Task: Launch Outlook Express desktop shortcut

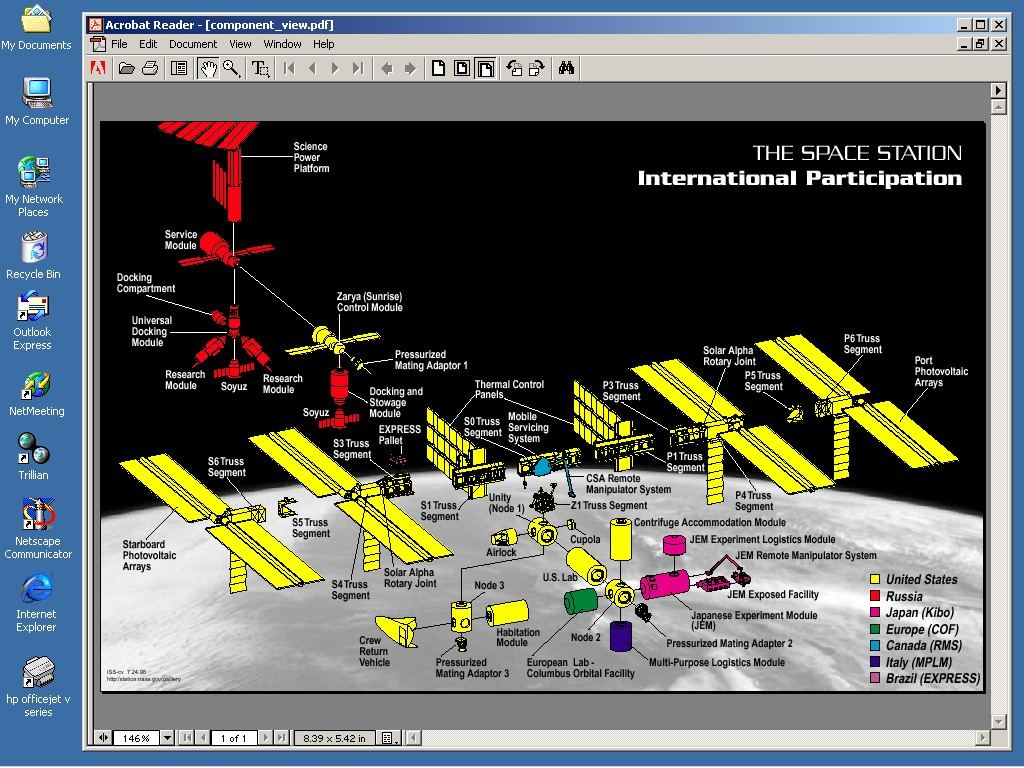Action: click(32, 321)
